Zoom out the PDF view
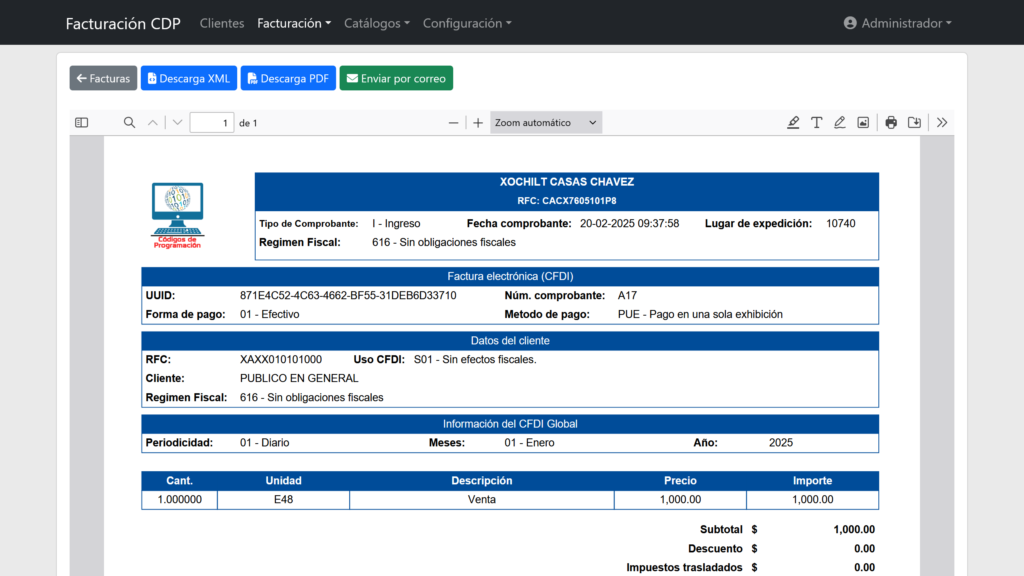 tap(454, 123)
